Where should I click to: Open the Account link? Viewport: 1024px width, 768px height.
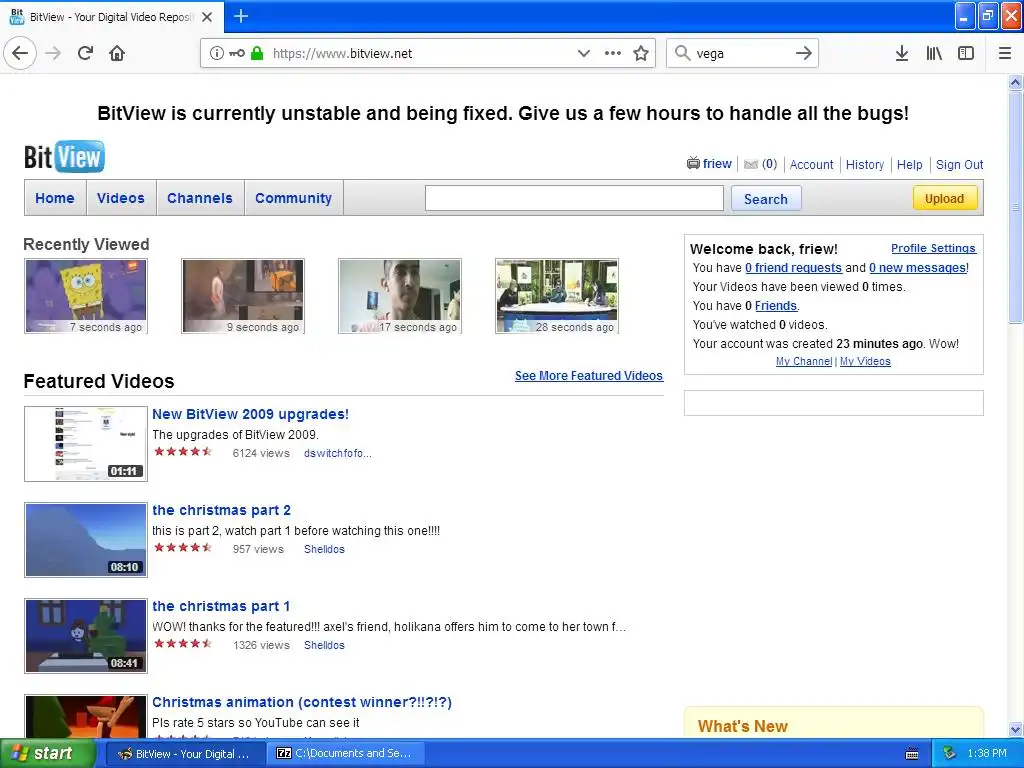pos(811,165)
